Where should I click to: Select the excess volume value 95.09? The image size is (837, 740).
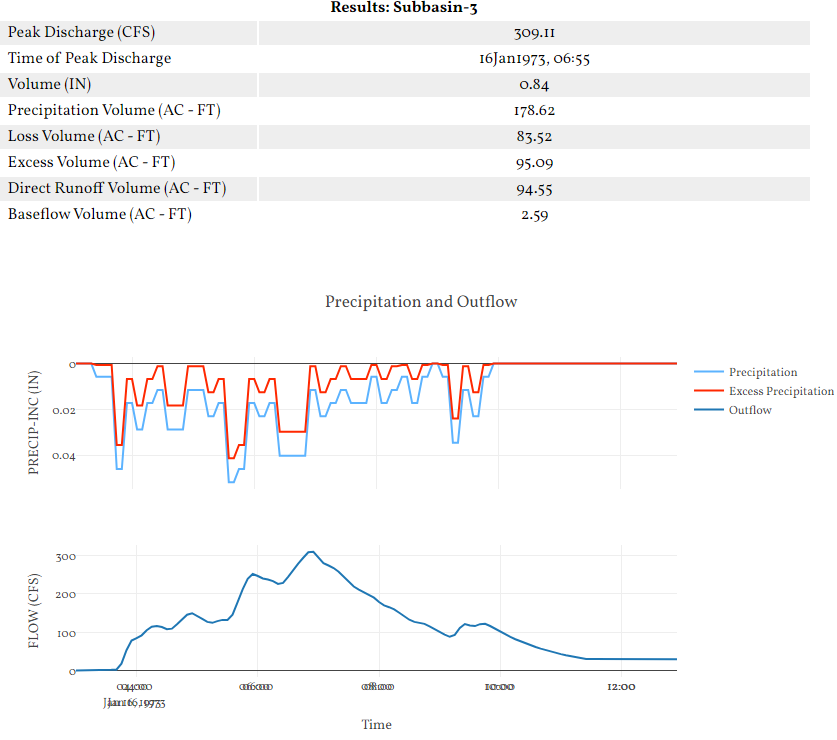coord(534,163)
